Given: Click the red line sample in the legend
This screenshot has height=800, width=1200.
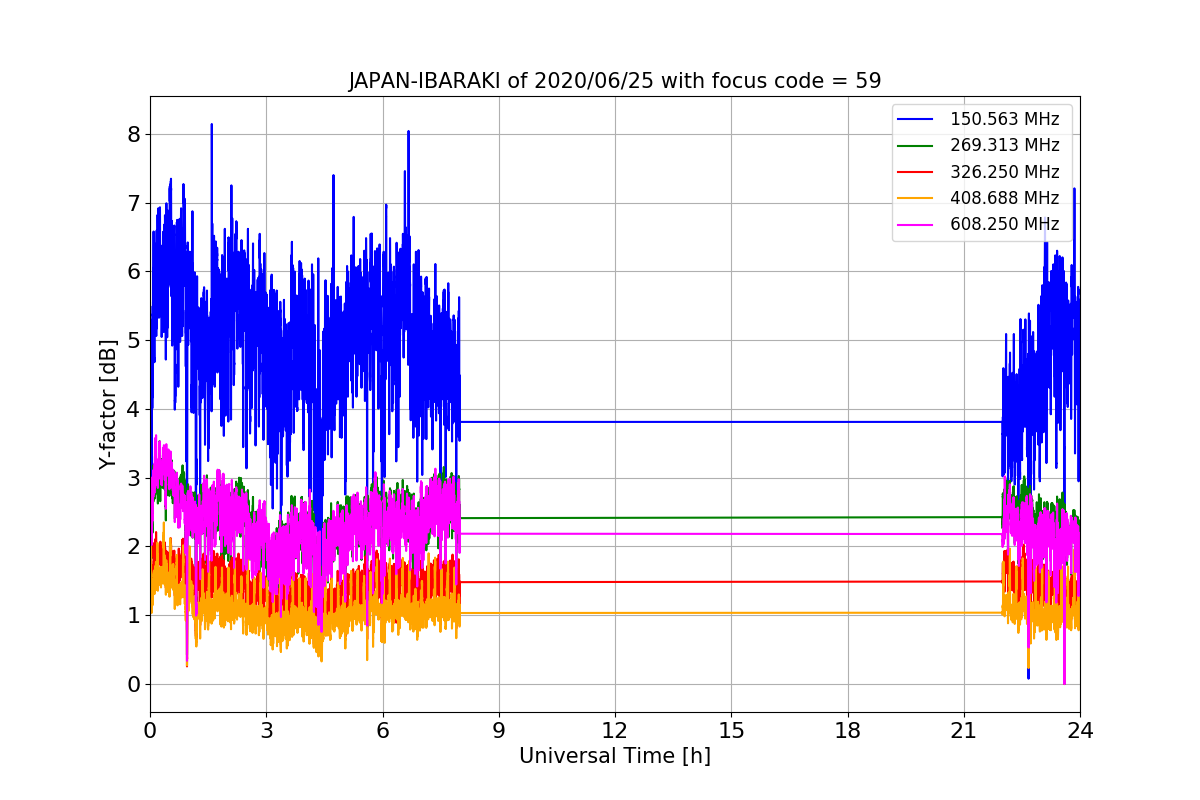Looking at the screenshot, I should coord(916,172).
